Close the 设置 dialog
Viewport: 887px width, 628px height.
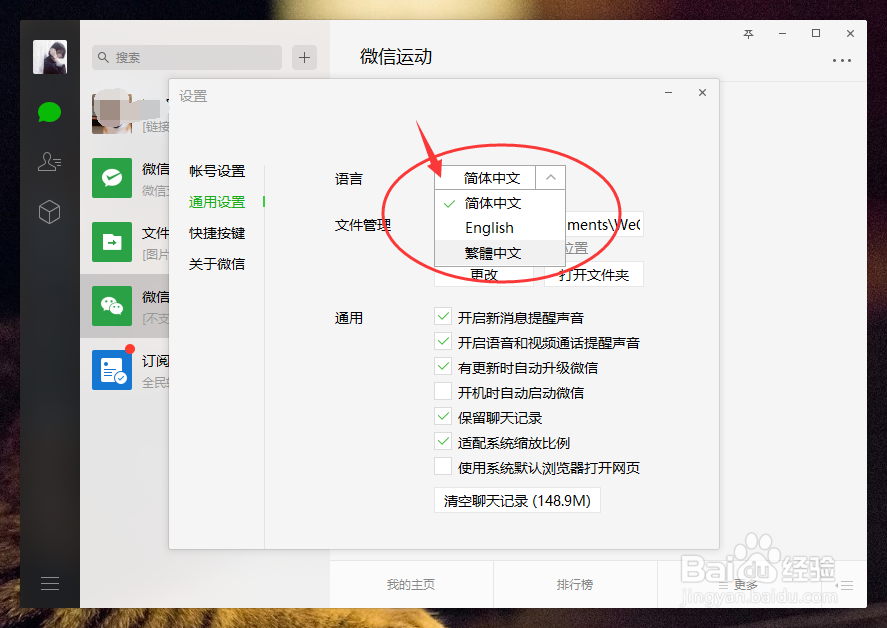click(x=702, y=92)
